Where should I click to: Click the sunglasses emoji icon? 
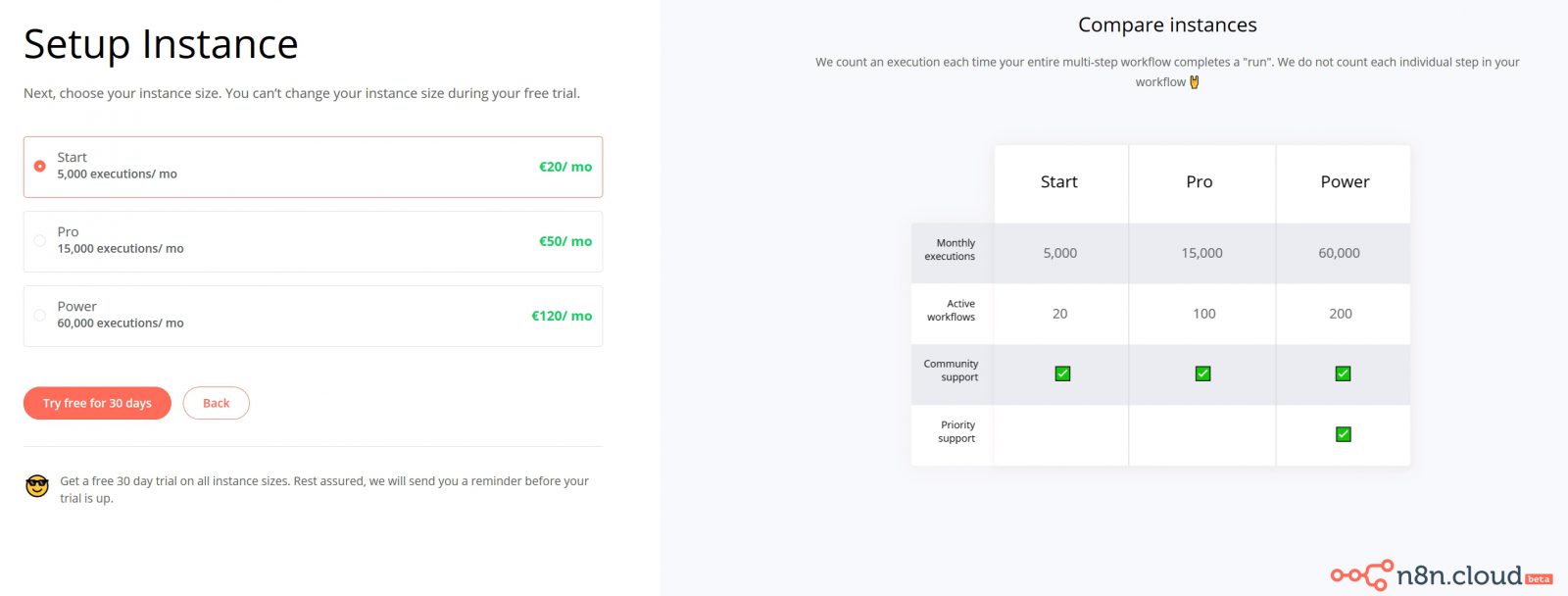point(37,486)
